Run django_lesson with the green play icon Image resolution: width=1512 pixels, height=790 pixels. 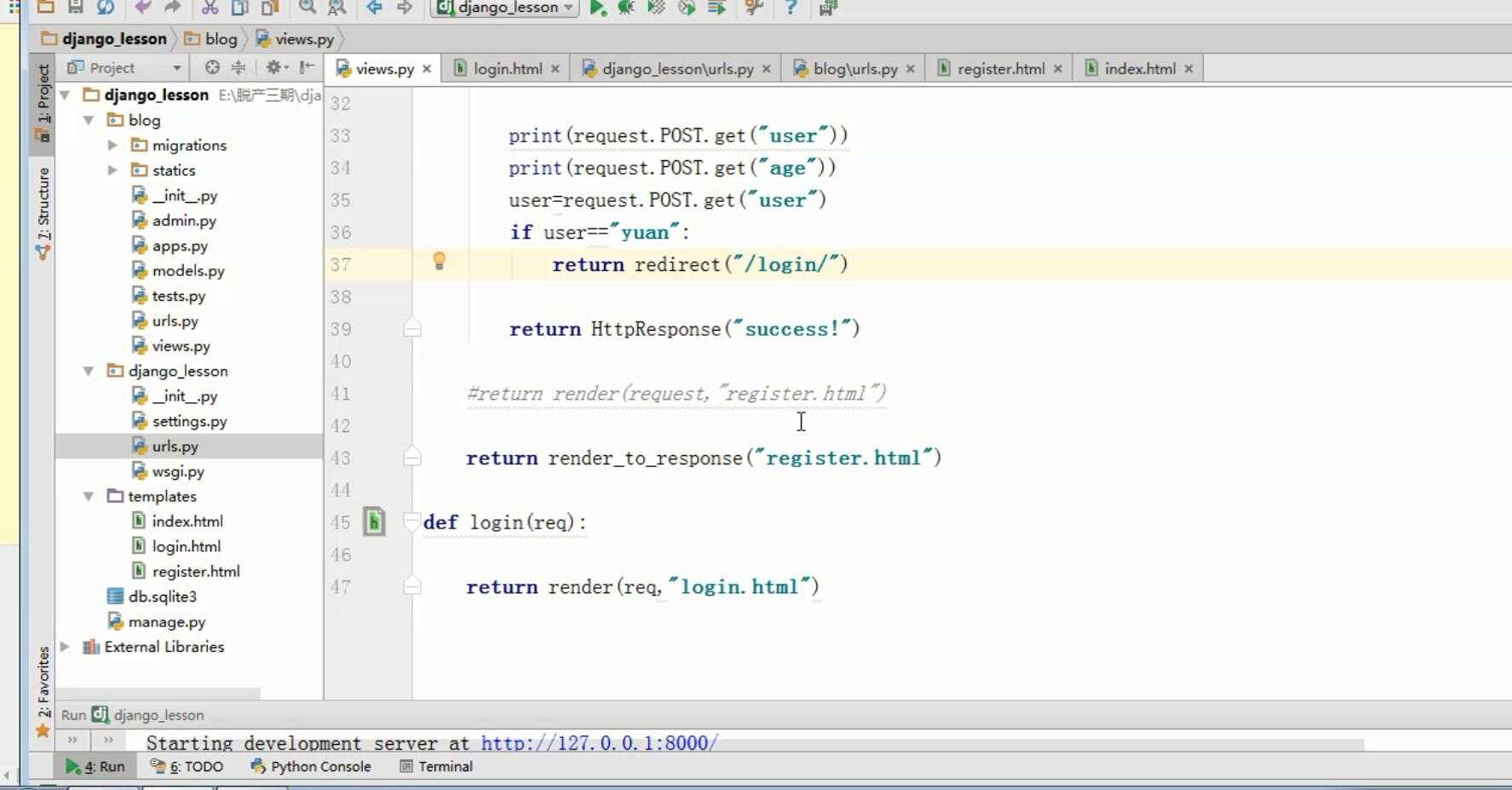tap(597, 8)
